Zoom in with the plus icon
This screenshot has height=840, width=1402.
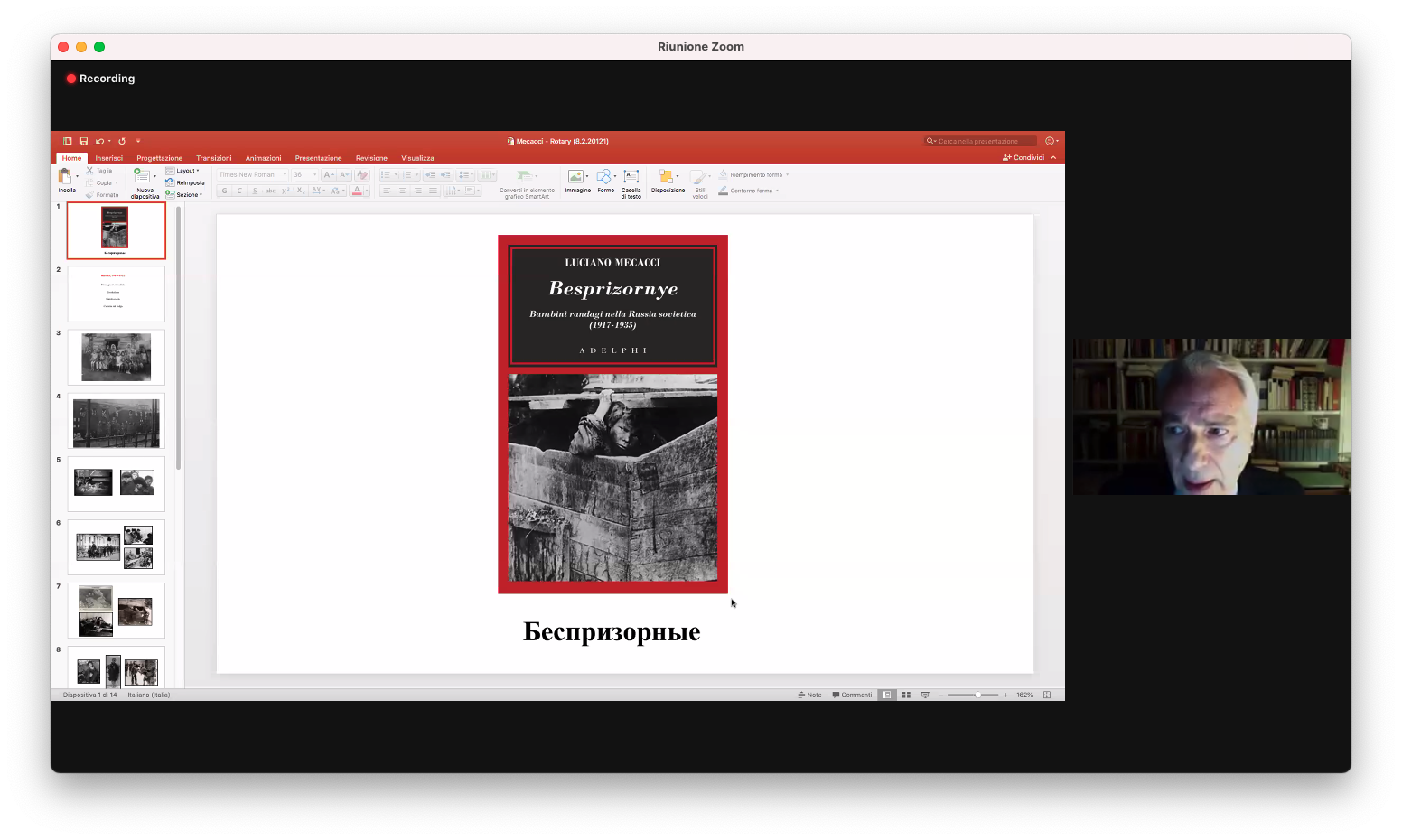tap(1005, 695)
